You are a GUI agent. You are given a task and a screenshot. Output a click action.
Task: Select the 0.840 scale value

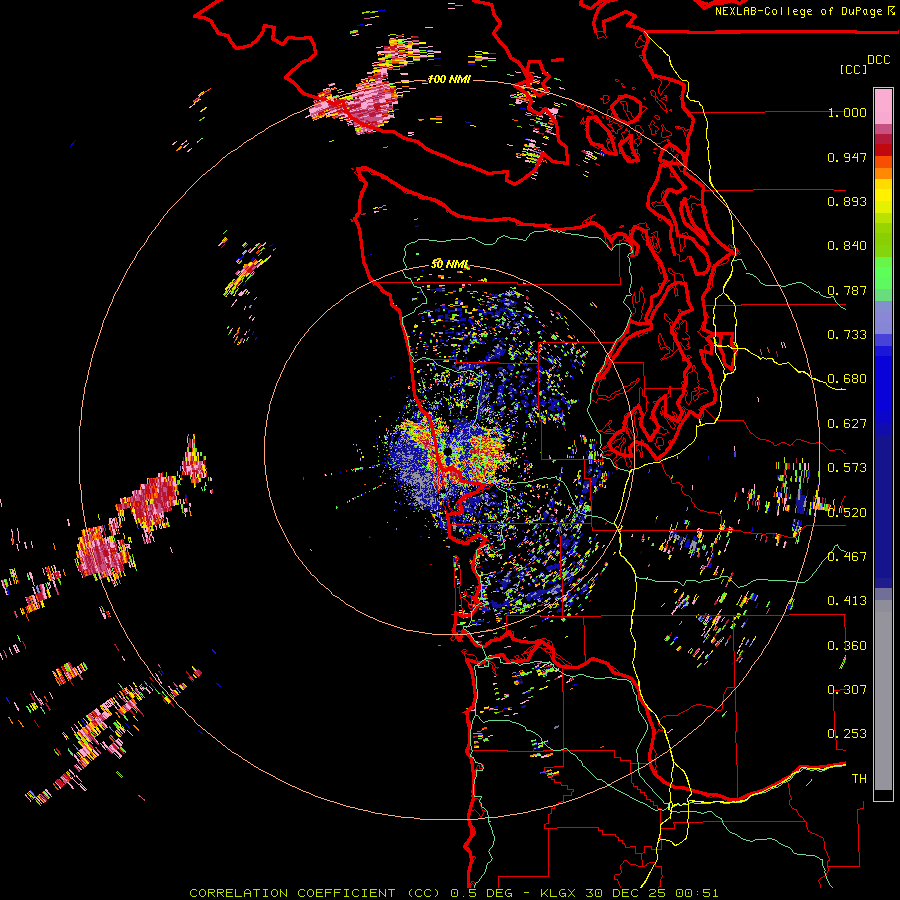click(847, 246)
